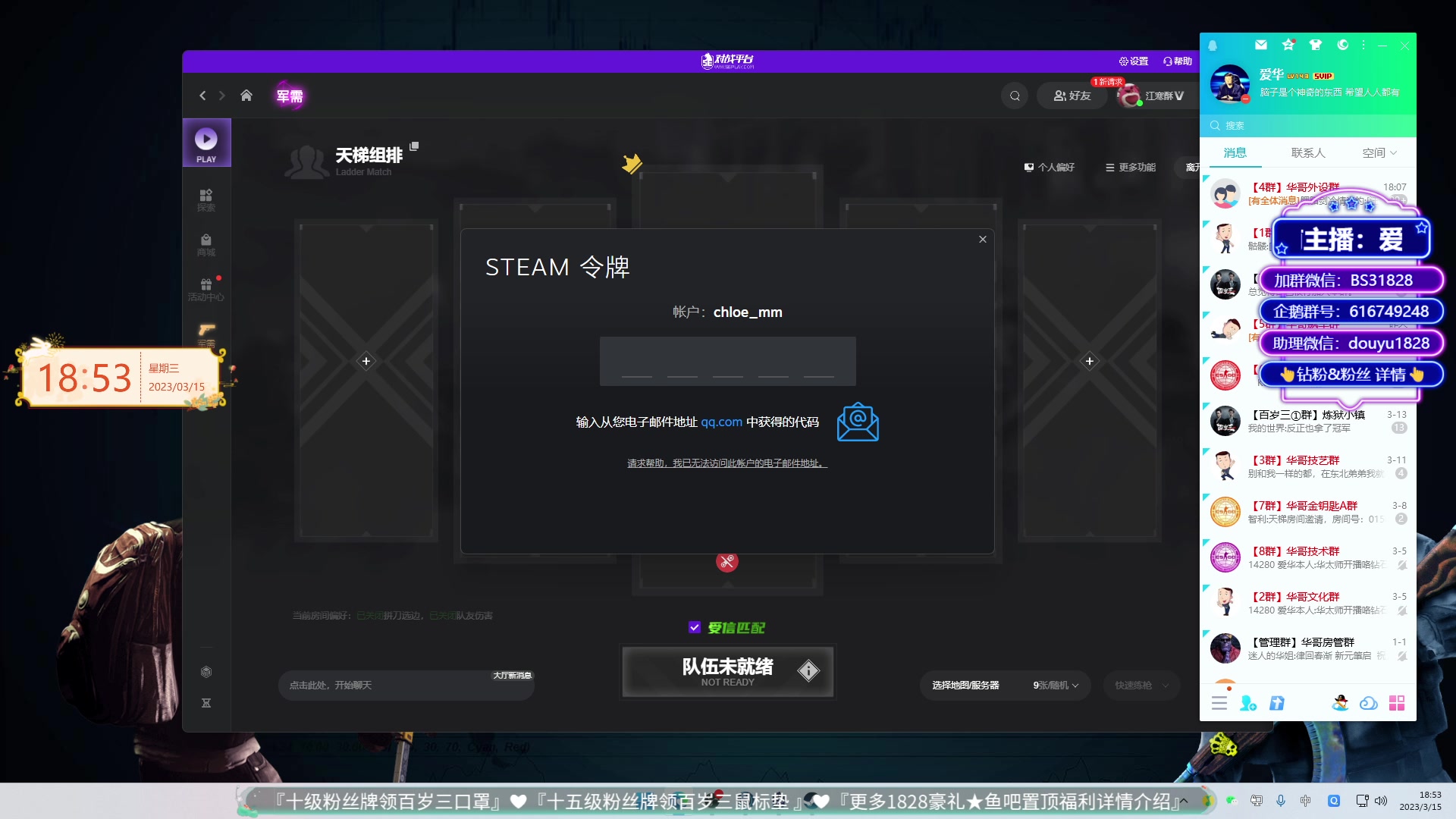Open QQ mail envelope icon
The width and height of the screenshot is (1456, 819).
point(1261,45)
